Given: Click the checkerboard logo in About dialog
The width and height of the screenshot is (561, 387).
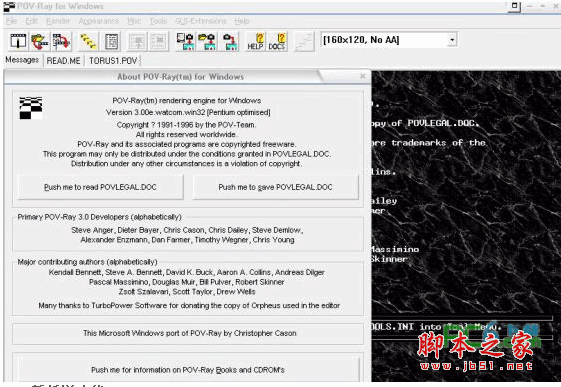Looking at the screenshot, I should point(30,108).
